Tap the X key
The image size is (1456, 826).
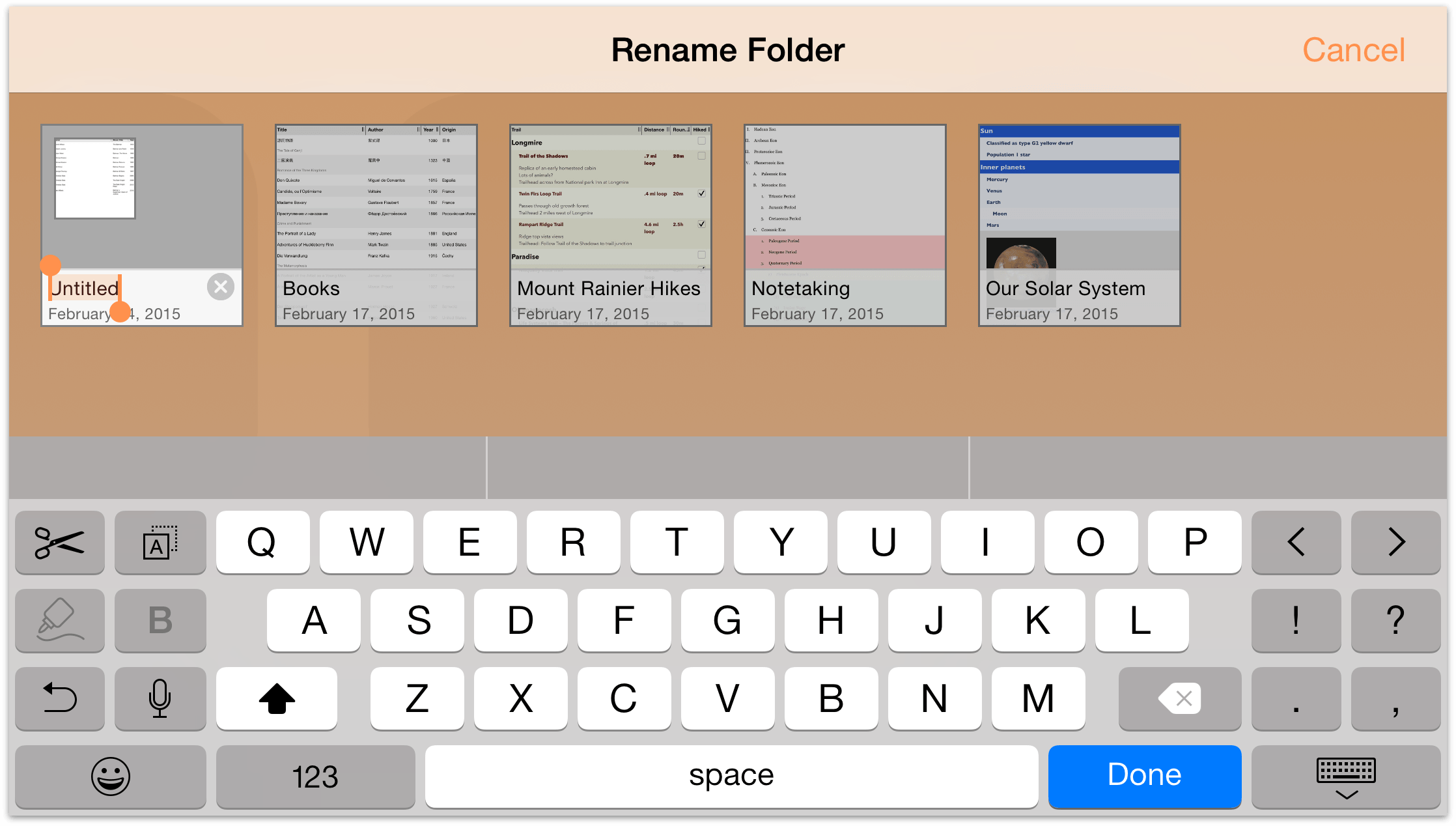point(521,698)
